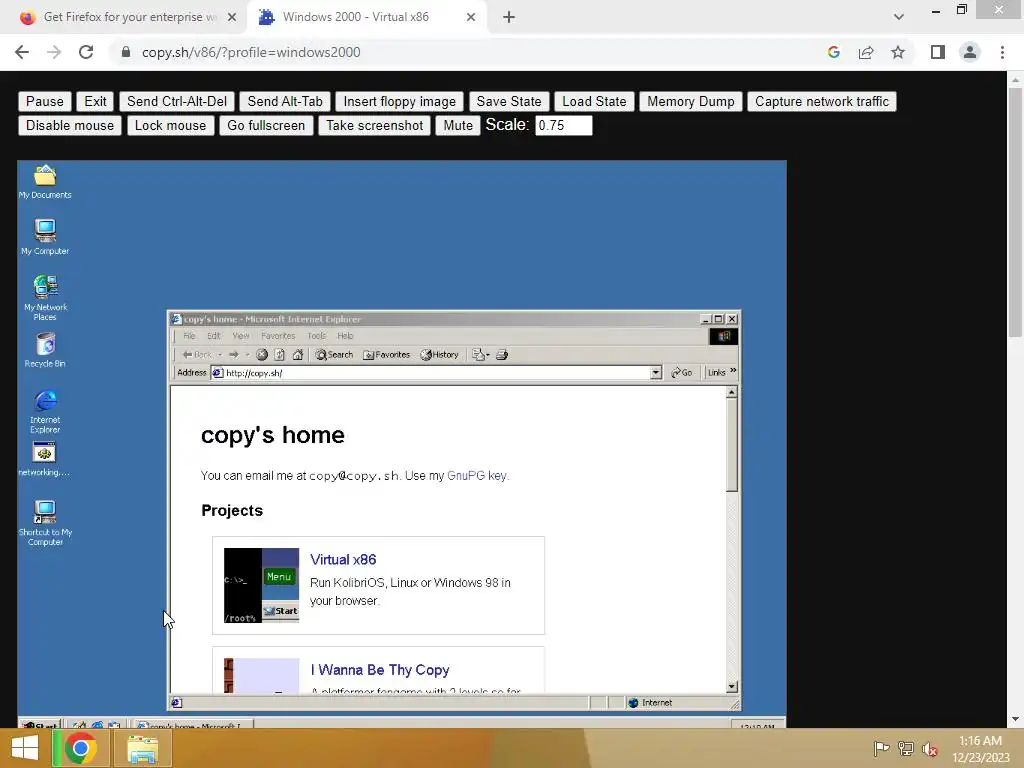Click the Scale input field
This screenshot has width=1024, height=768.
click(x=564, y=125)
